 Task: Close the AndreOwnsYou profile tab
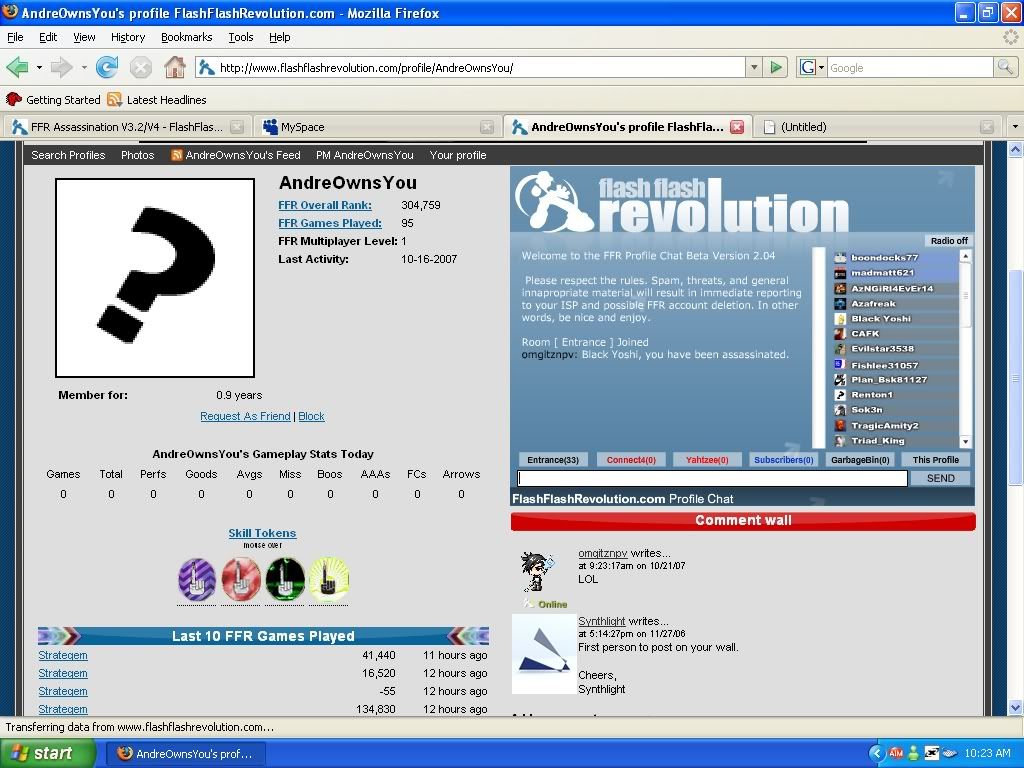click(x=737, y=127)
